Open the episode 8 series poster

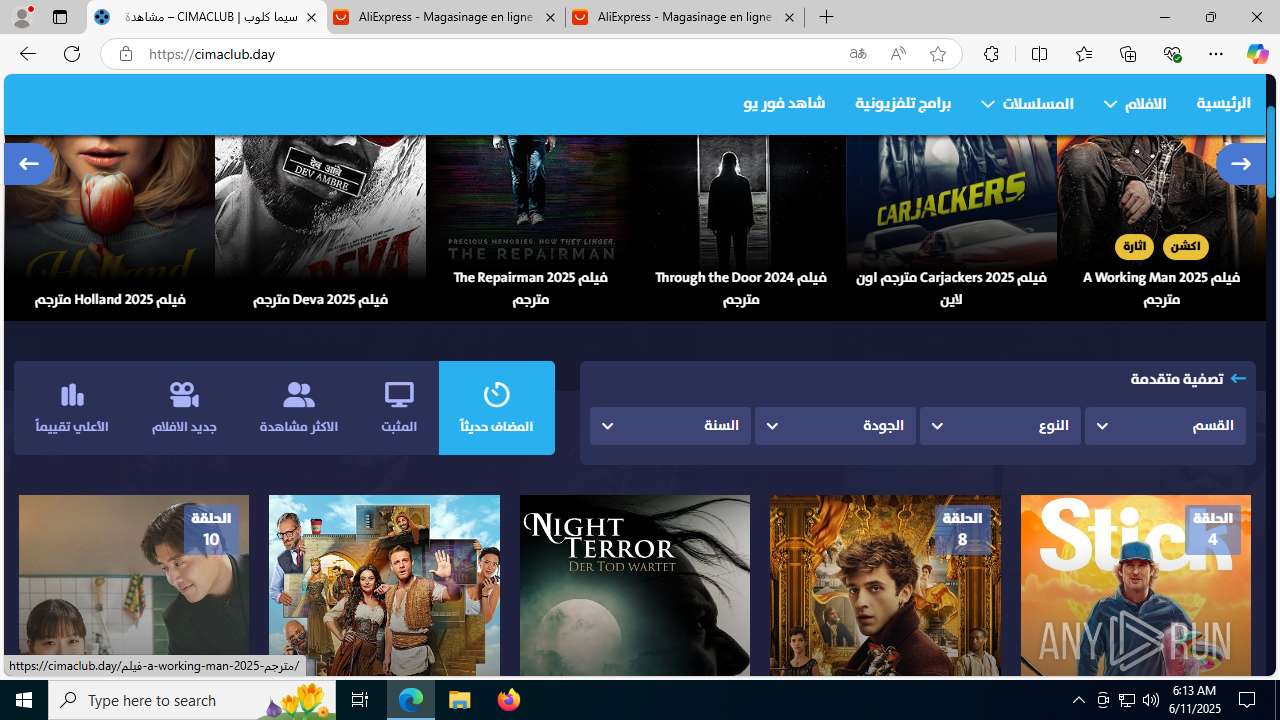click(x=885, y=585)
